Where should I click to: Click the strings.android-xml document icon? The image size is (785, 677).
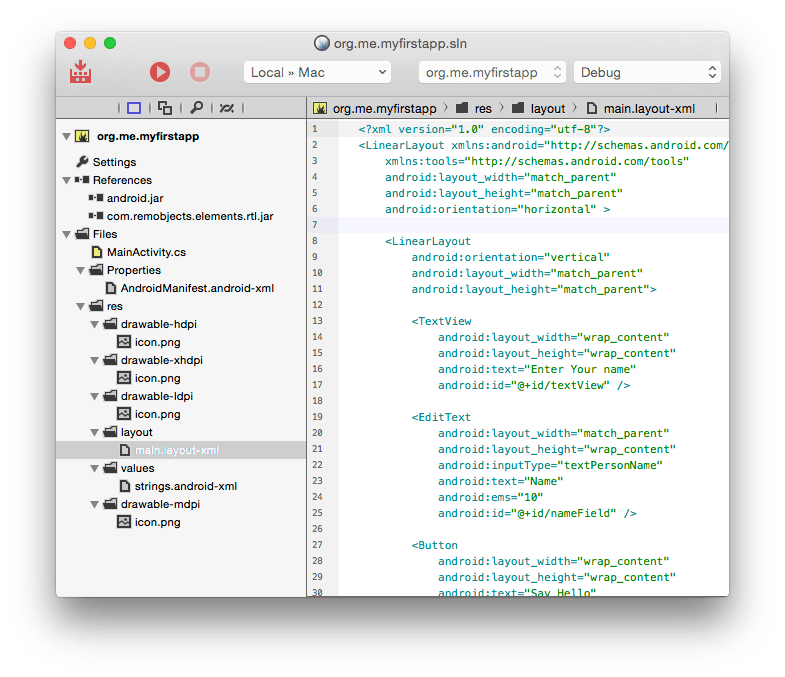click(125, 486)
